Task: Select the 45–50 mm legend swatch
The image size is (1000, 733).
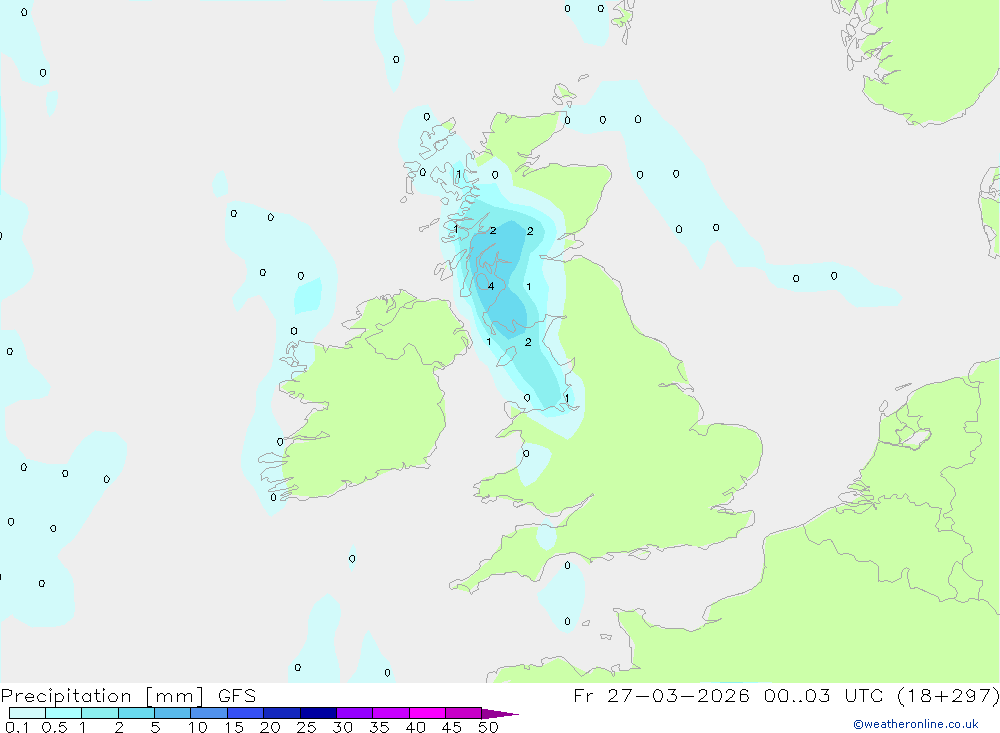Action: pos(463,713)
